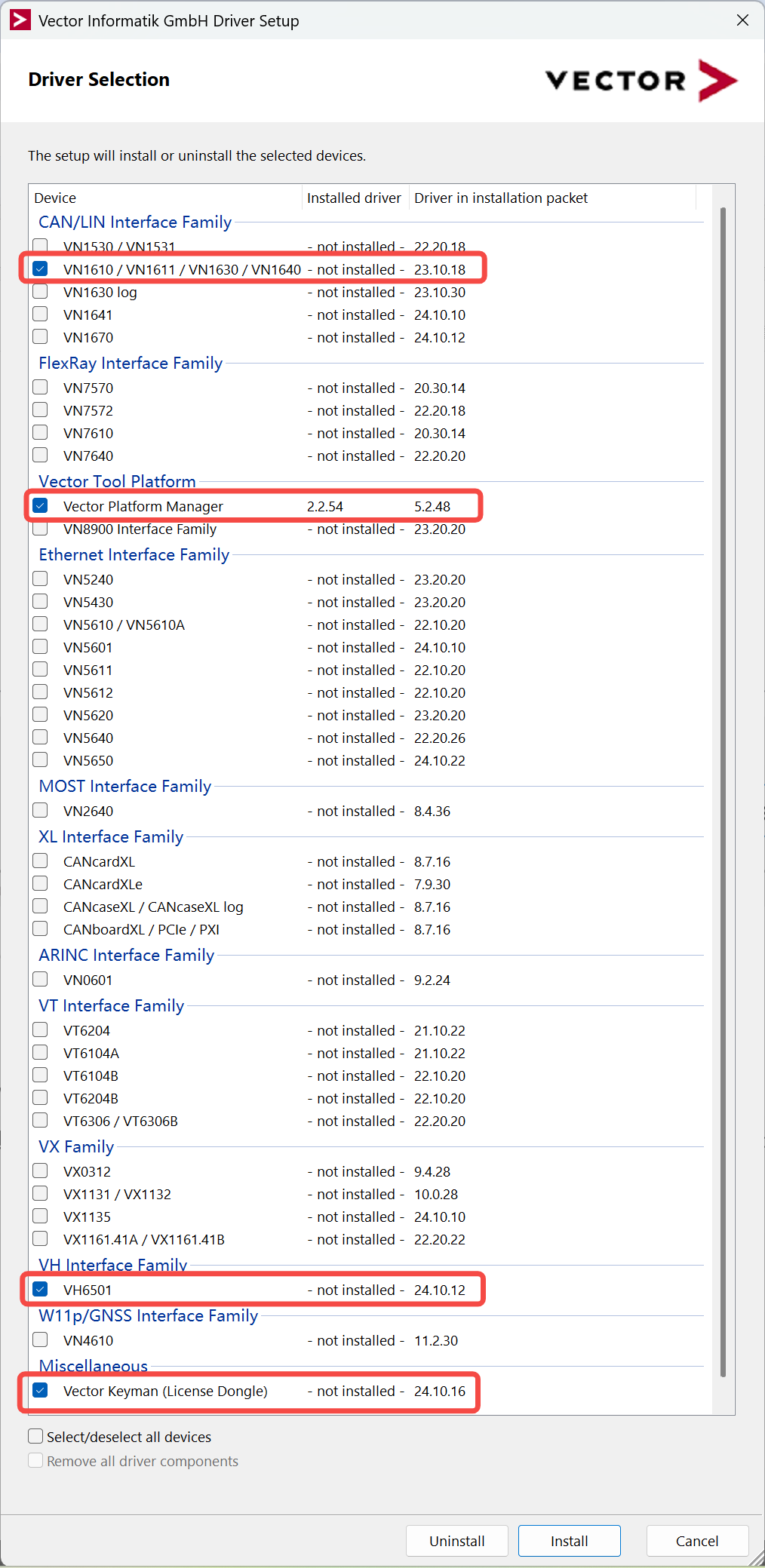Viewport: 765px width, 1568px height.
Task: Enable the VN5601 checkbox
Action: (41, 646)
